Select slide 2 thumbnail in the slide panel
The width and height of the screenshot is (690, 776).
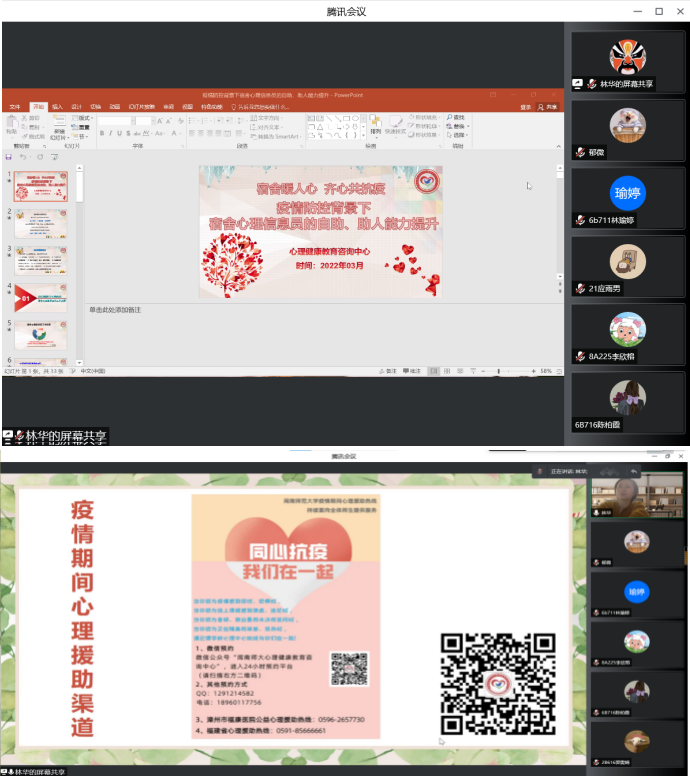pos(40,223)
